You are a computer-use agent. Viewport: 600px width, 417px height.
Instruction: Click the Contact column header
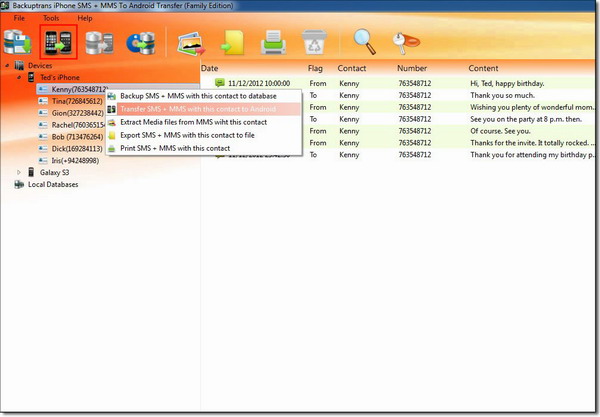(x=352, y=68)
